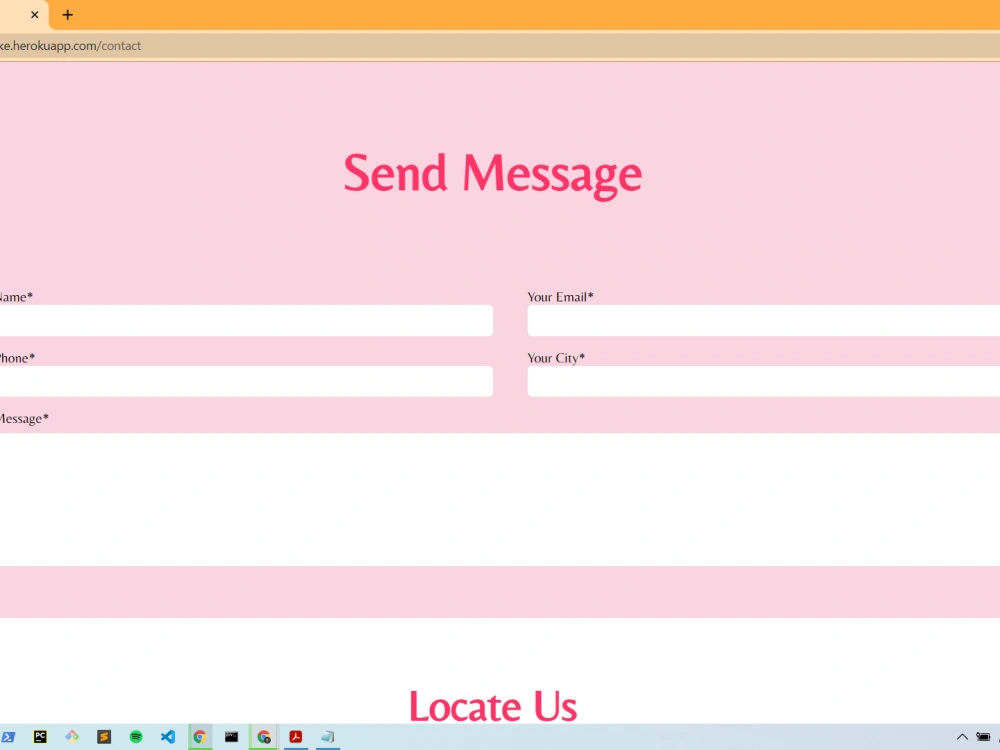
Task: Check the battery status icon
Action: [x=984, y=737]
